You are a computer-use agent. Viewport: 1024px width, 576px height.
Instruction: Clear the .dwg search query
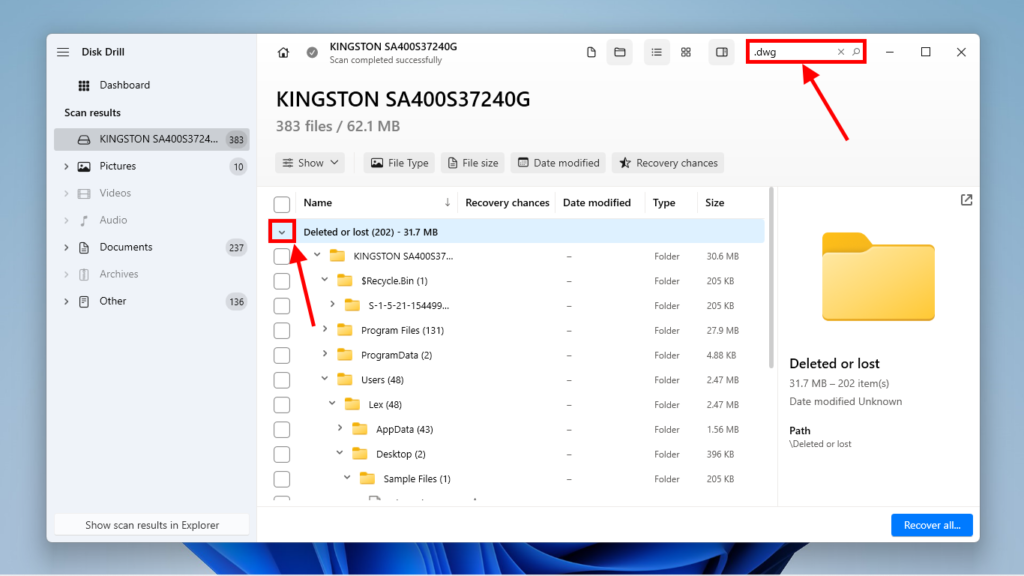pyautogui.click(x=842, y=50)
